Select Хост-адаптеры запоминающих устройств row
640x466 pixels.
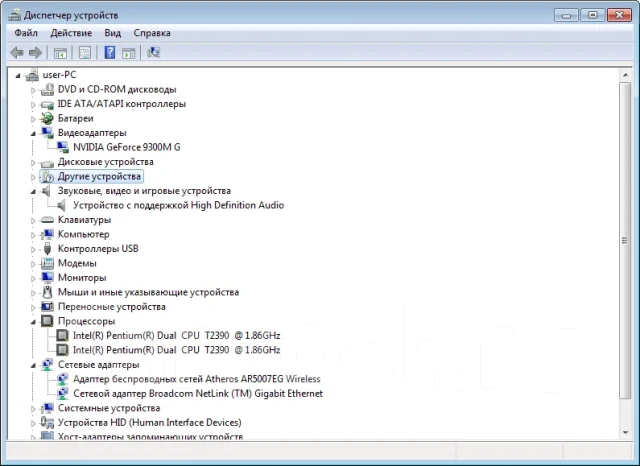(150, 436)
